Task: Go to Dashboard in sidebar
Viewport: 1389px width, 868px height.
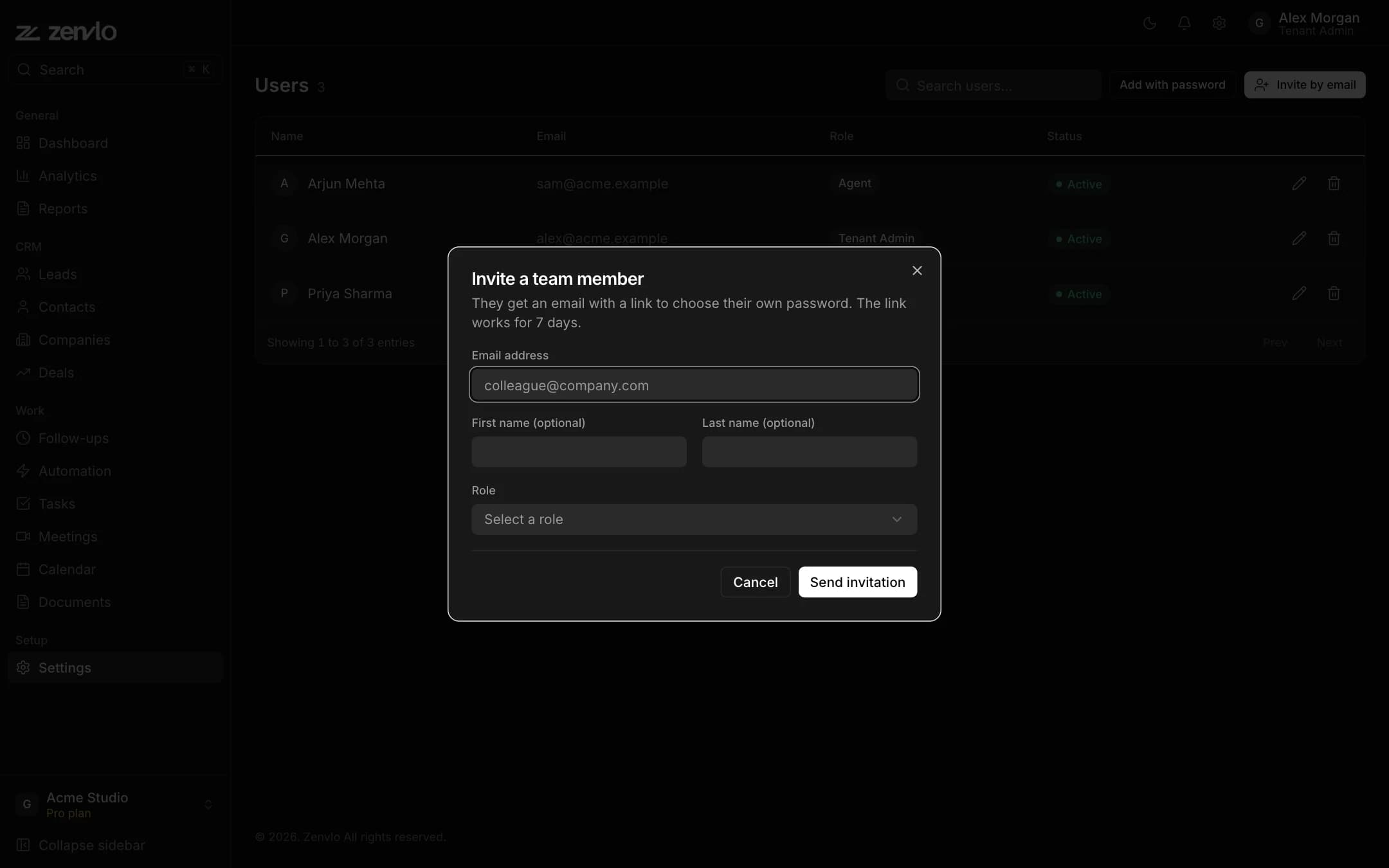Action: (x=115, y=143)
